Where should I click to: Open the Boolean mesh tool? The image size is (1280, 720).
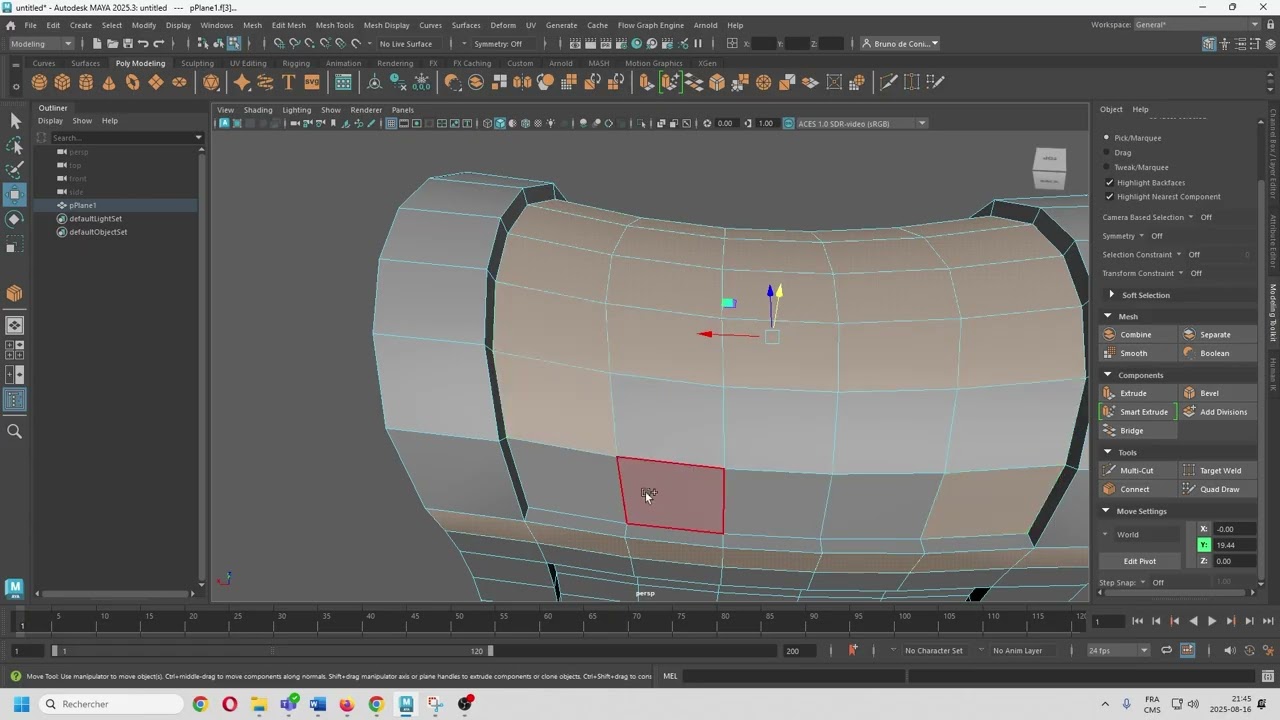[x=1213, y=353]
